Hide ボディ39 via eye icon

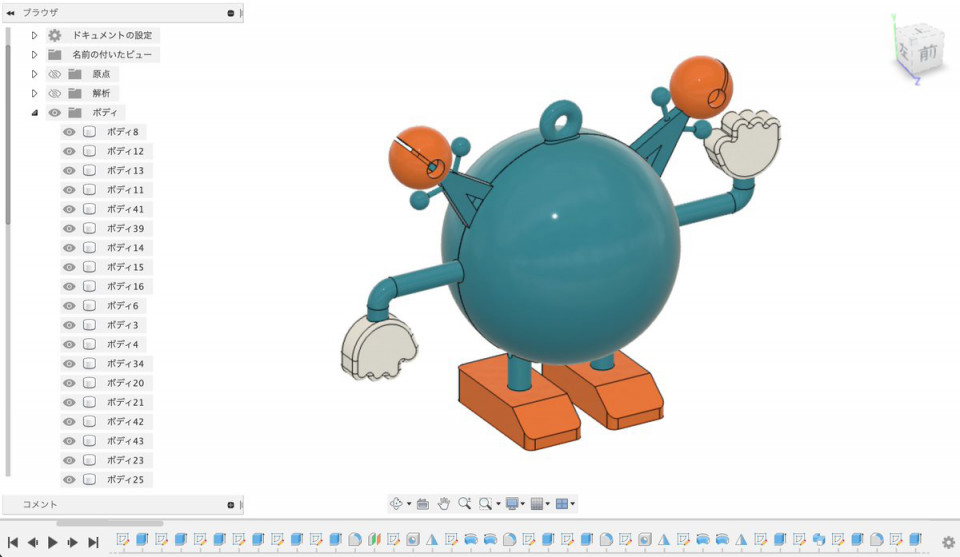click(x=69, y=228)
